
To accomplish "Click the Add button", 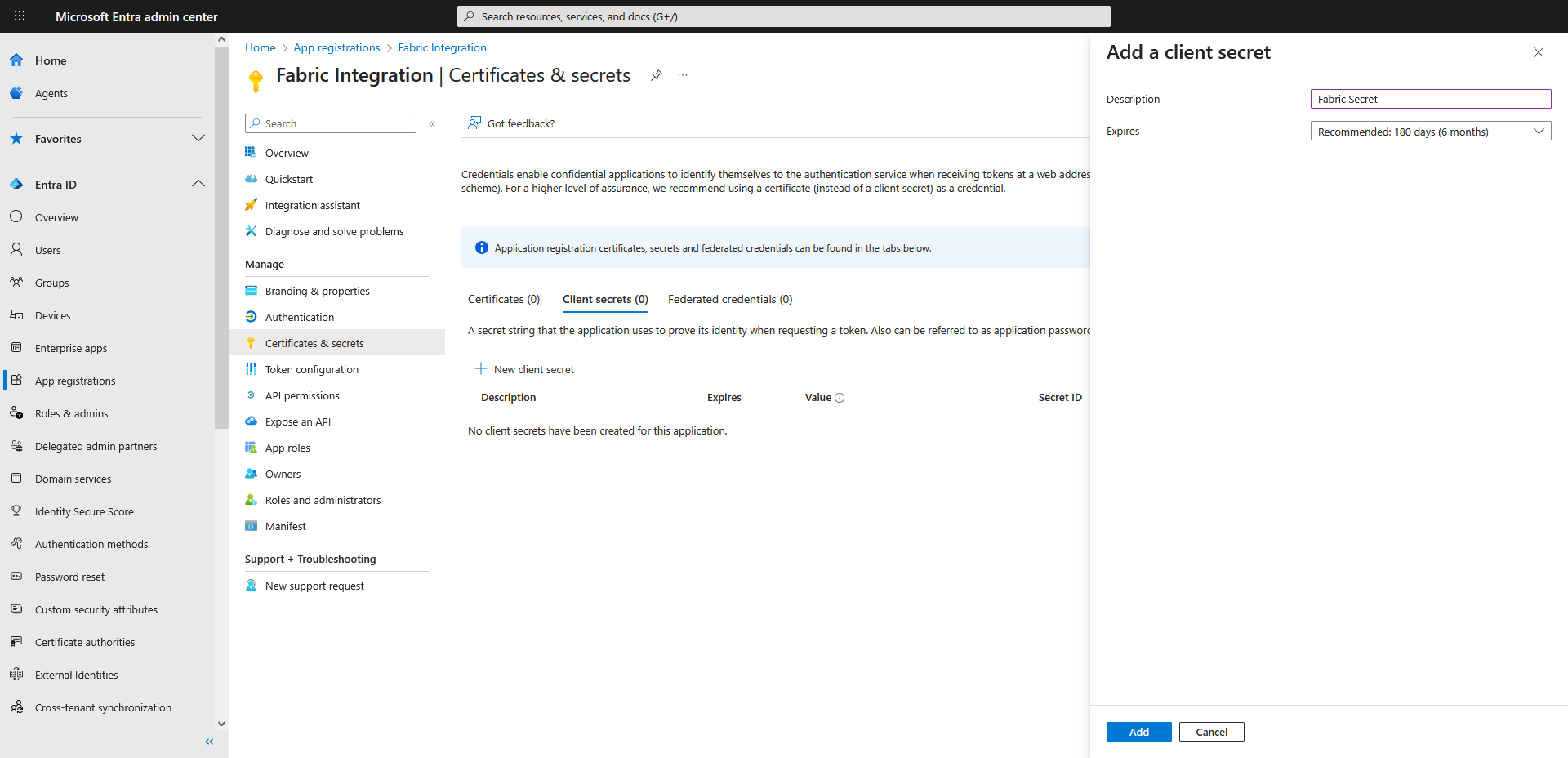I will pos(1138,732).
